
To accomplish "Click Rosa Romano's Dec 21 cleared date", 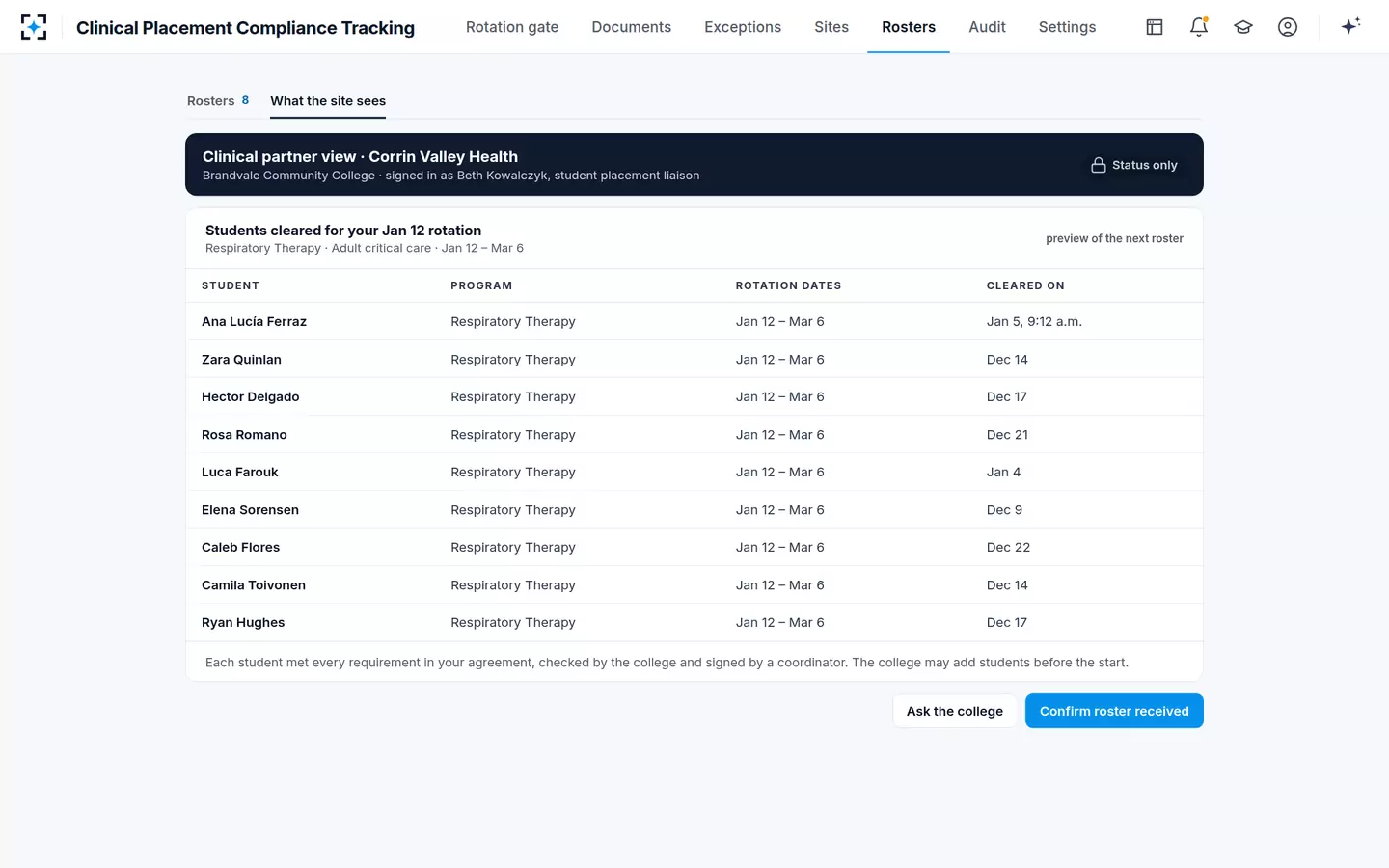I will [x=1007, y=435].
